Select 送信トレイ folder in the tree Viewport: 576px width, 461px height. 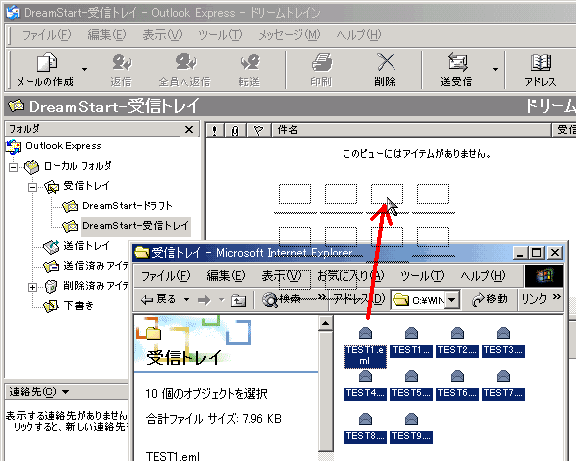tap(86, 245)
